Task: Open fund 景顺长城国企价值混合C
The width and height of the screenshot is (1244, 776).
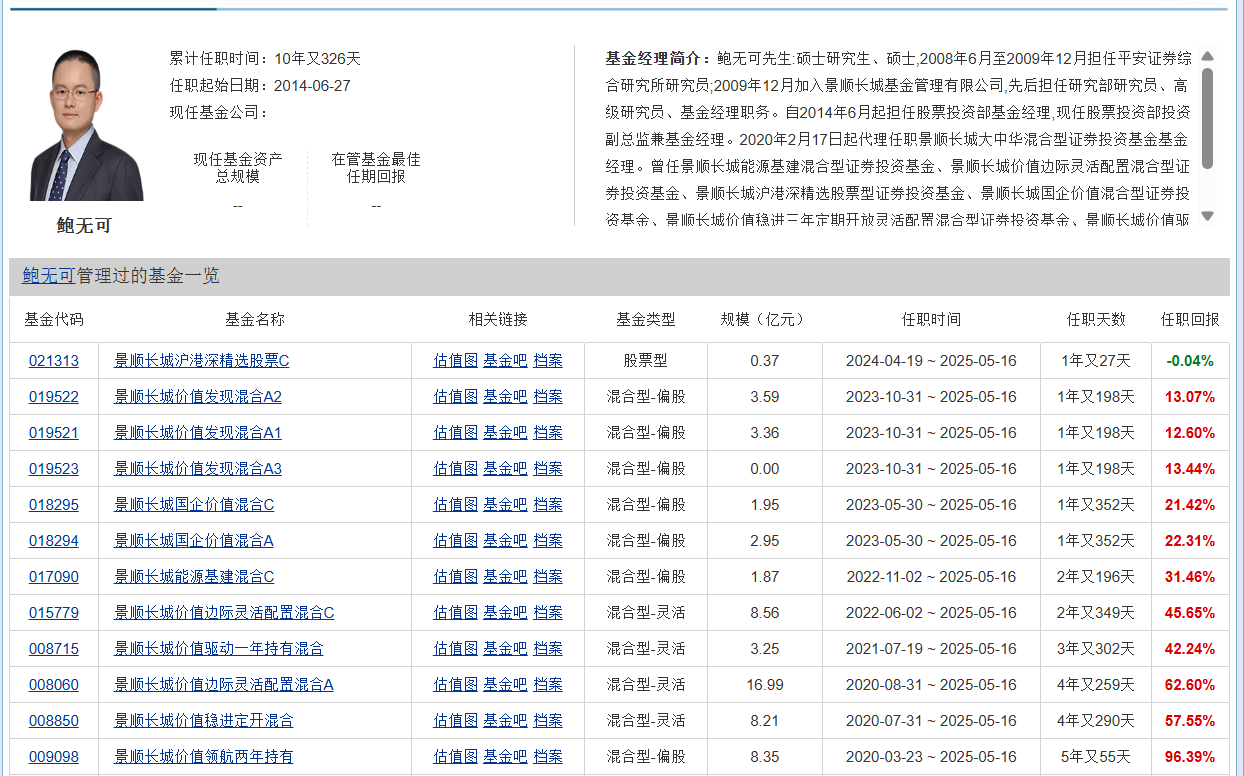Action: click(194, 505)
